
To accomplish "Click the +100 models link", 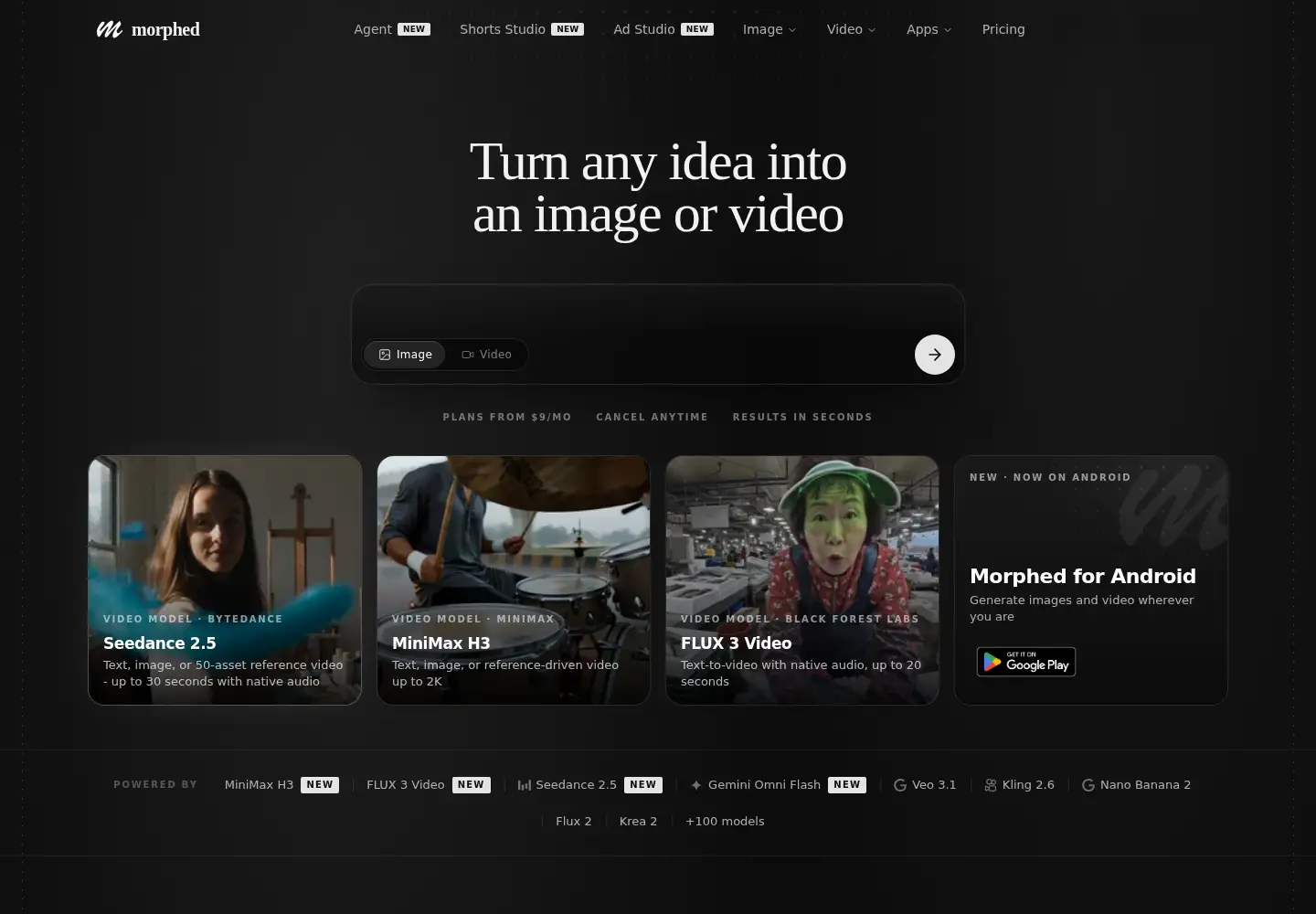I will pyautogui.click(x=725, y=822).
